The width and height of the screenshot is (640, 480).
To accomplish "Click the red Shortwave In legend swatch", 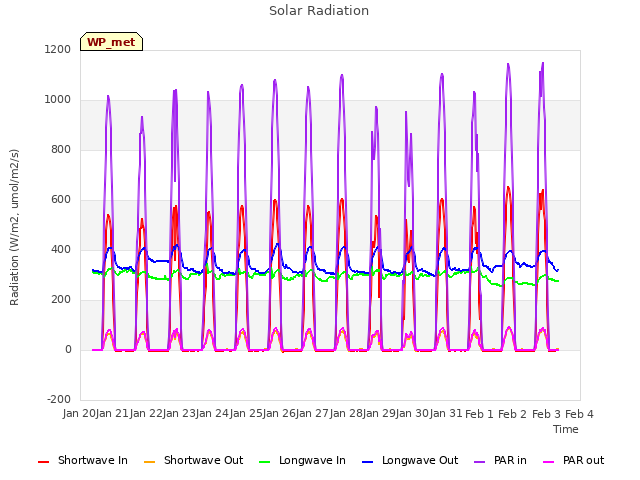I will [x=43, y=462].
